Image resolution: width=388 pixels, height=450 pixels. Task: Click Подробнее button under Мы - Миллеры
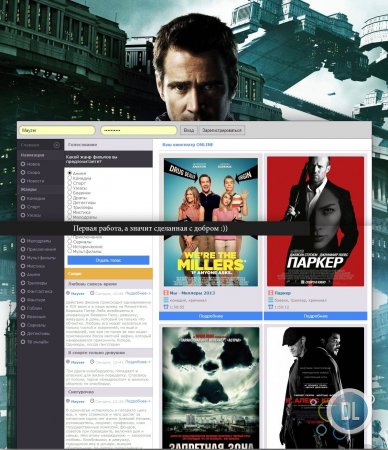click(211, 316)
